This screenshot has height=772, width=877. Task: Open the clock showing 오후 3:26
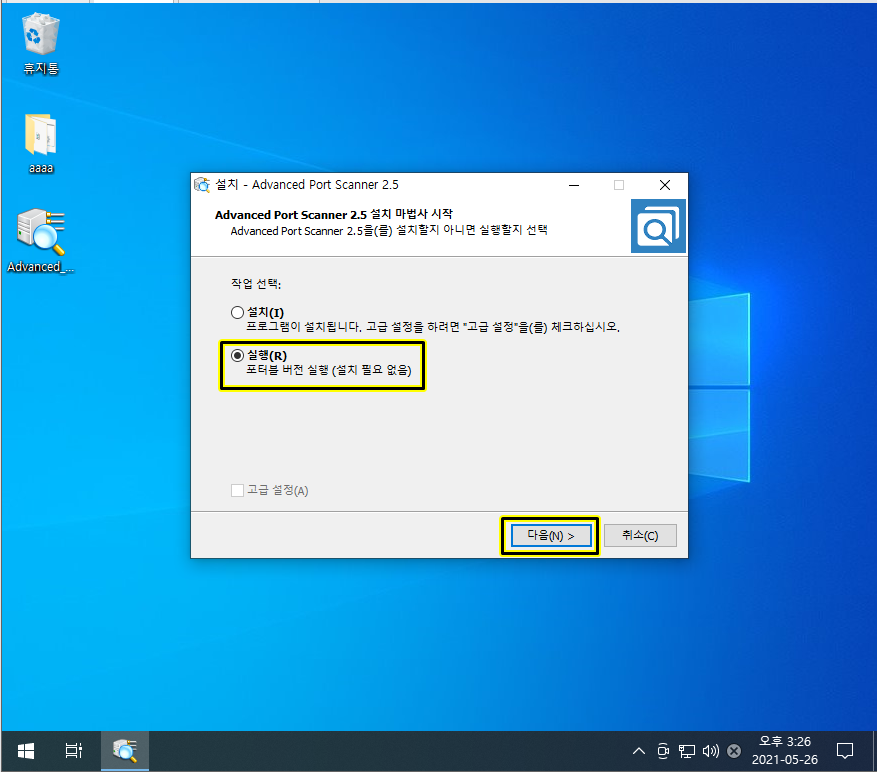785,751
